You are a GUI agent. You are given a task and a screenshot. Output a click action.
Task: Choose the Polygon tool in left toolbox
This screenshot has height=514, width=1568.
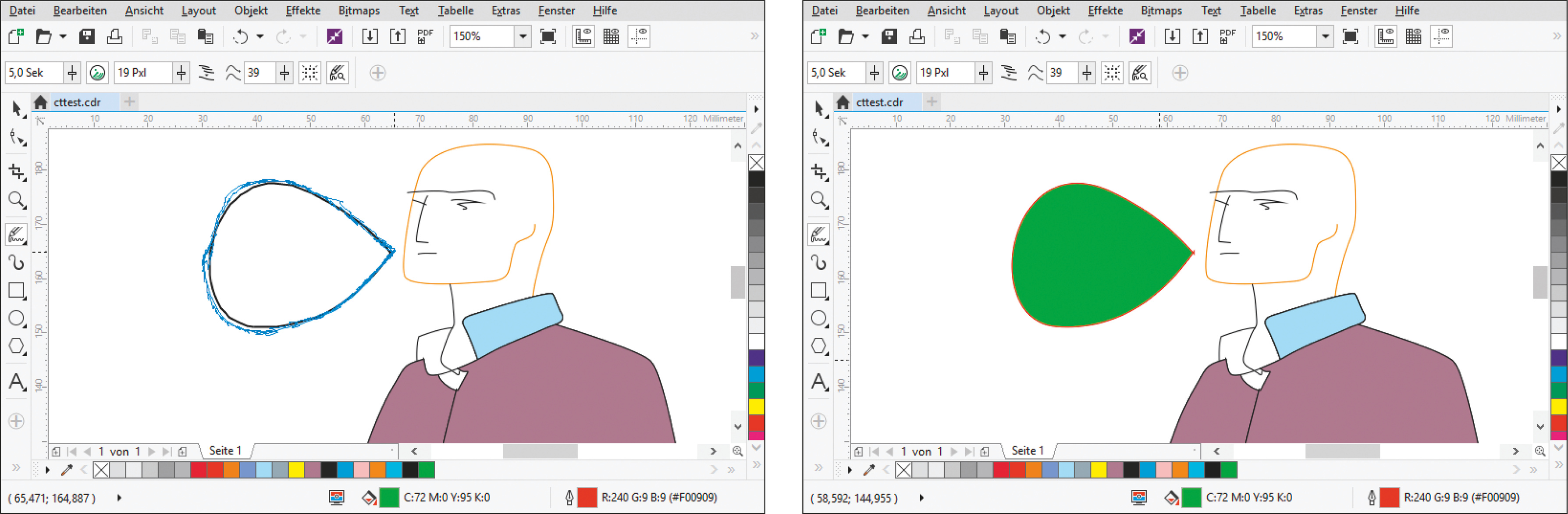[x=16, y=346]
